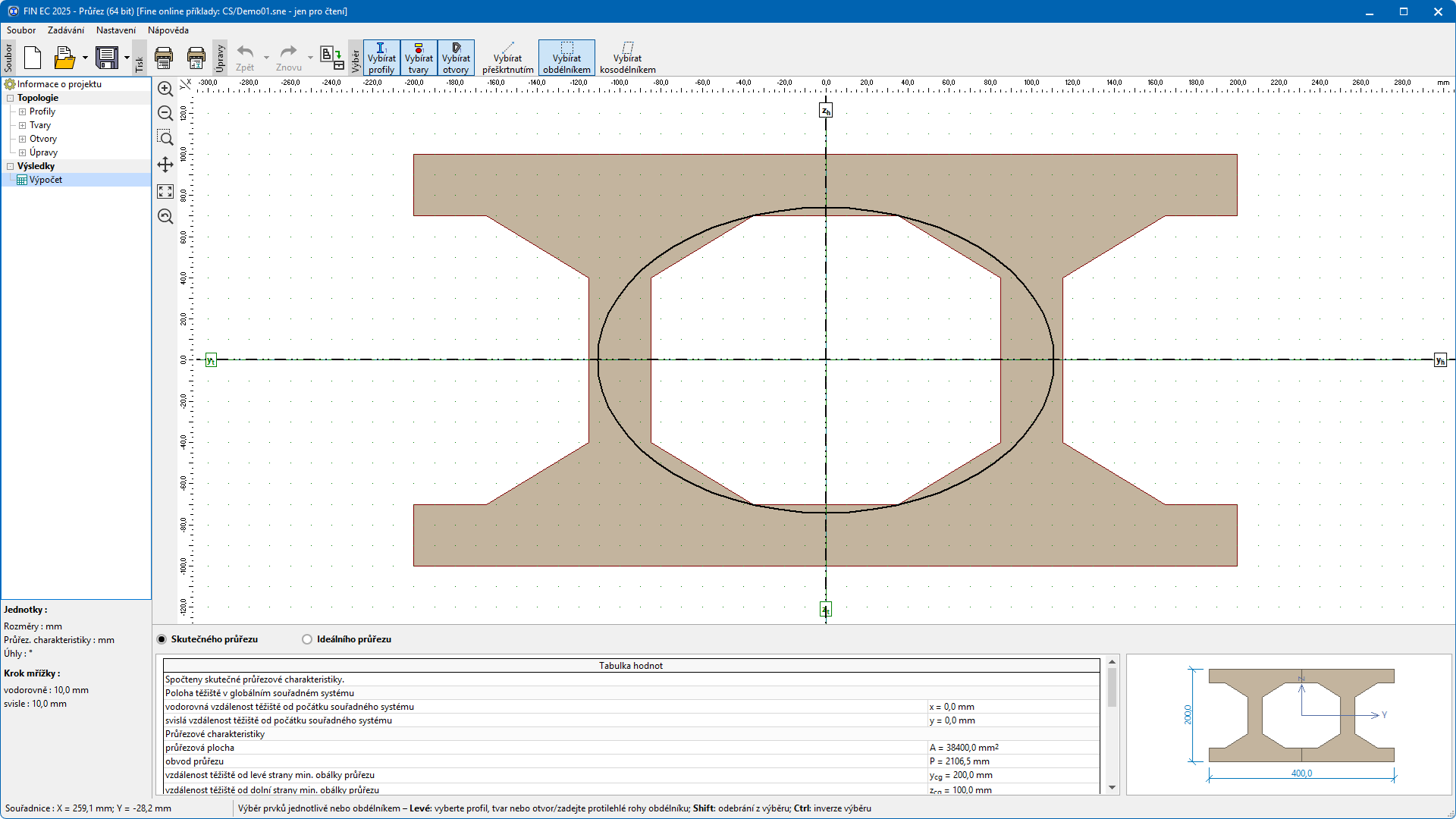
Task: Toggle the Vybírat profily selection button
Action: tap(381, 58)
